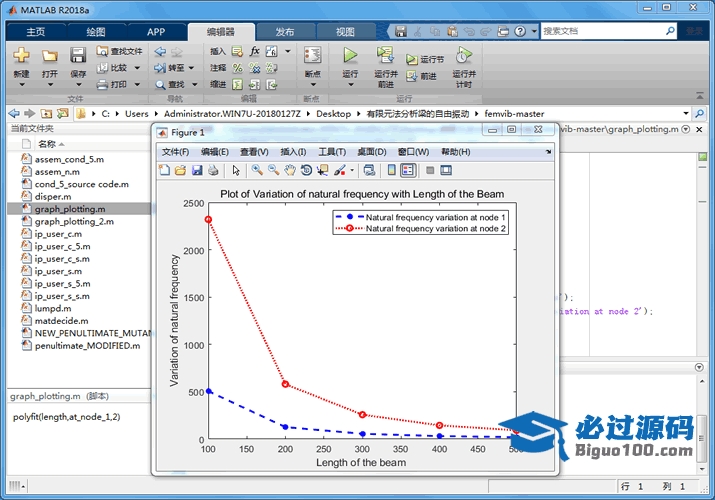The width and height of the screenshot is (715, 500).
Task: Switch to the 主页 (Home) tab
Action: [x=36, y=32]
